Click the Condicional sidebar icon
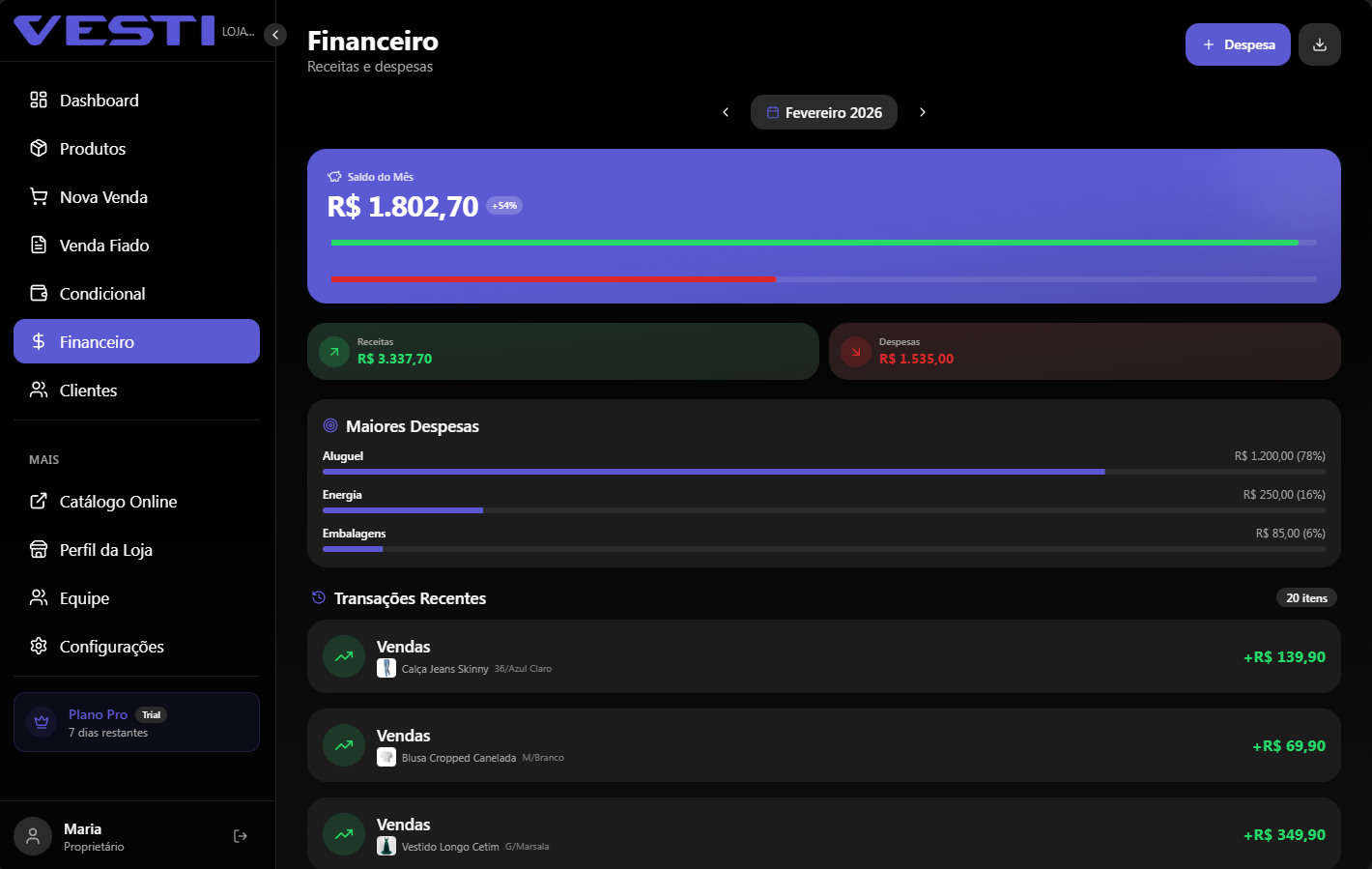This screenshot has height=869, width=1372. click(x=39, y=293)
